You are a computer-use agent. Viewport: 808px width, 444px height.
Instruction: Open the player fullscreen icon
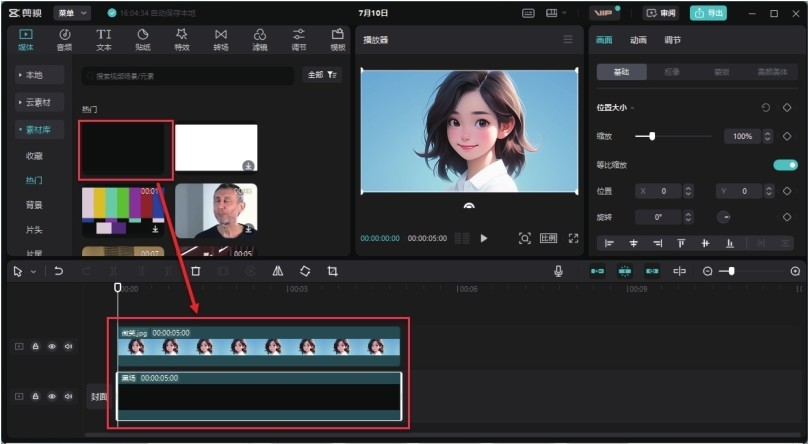tap(573, 238)
